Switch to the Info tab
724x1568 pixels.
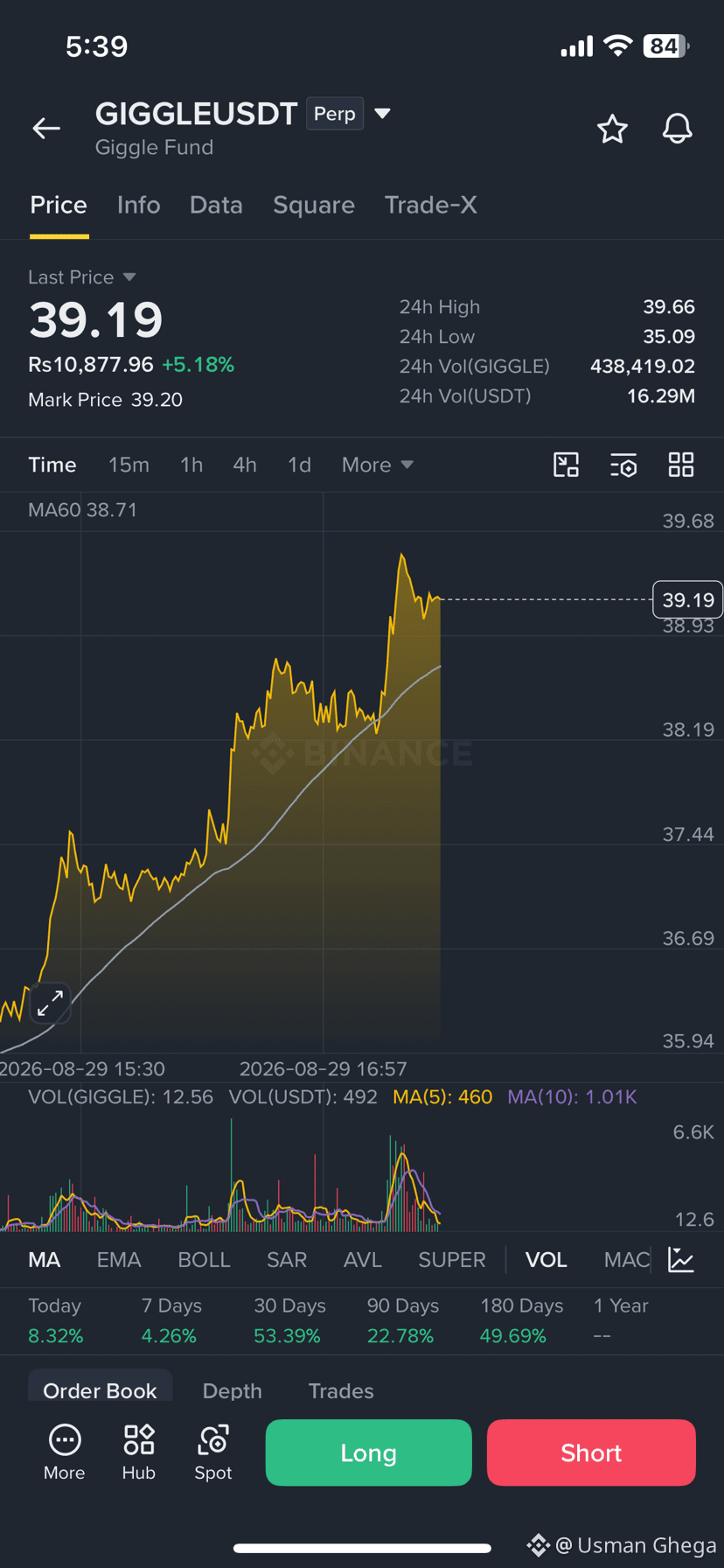pyautogui.click(x=139, y=205)
